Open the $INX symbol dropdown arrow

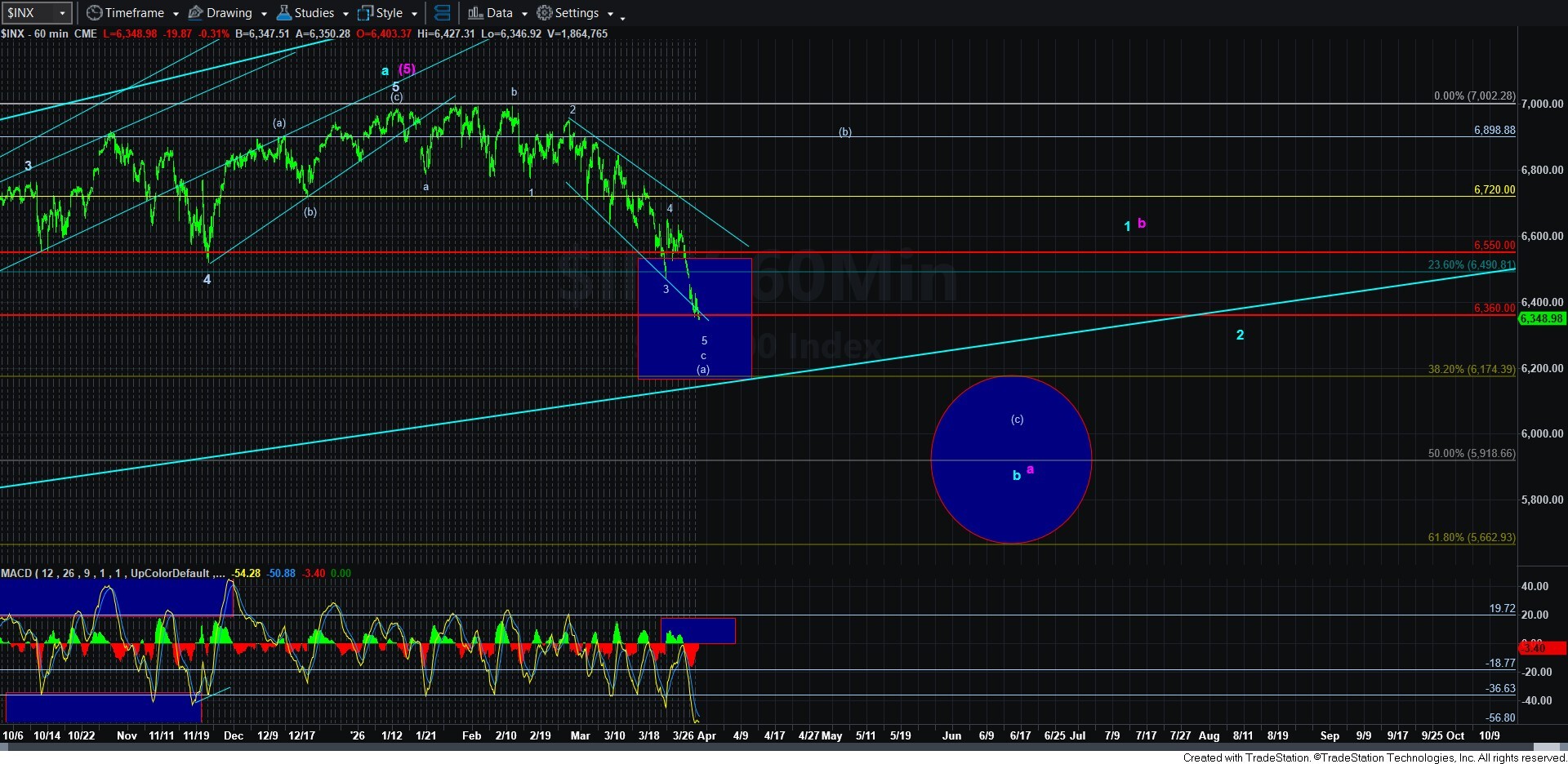[x=62, y=13]
